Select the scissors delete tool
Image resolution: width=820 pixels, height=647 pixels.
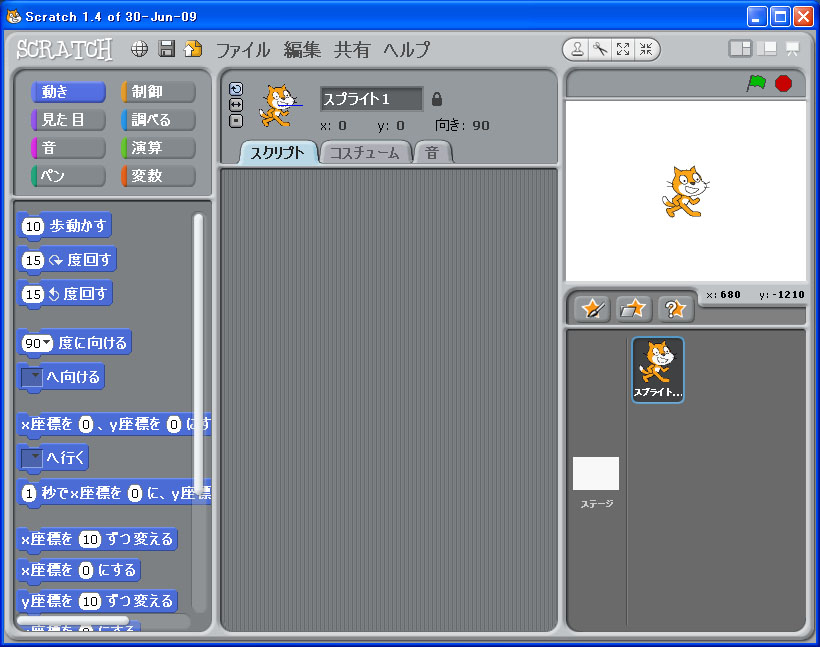pos(600,50)
